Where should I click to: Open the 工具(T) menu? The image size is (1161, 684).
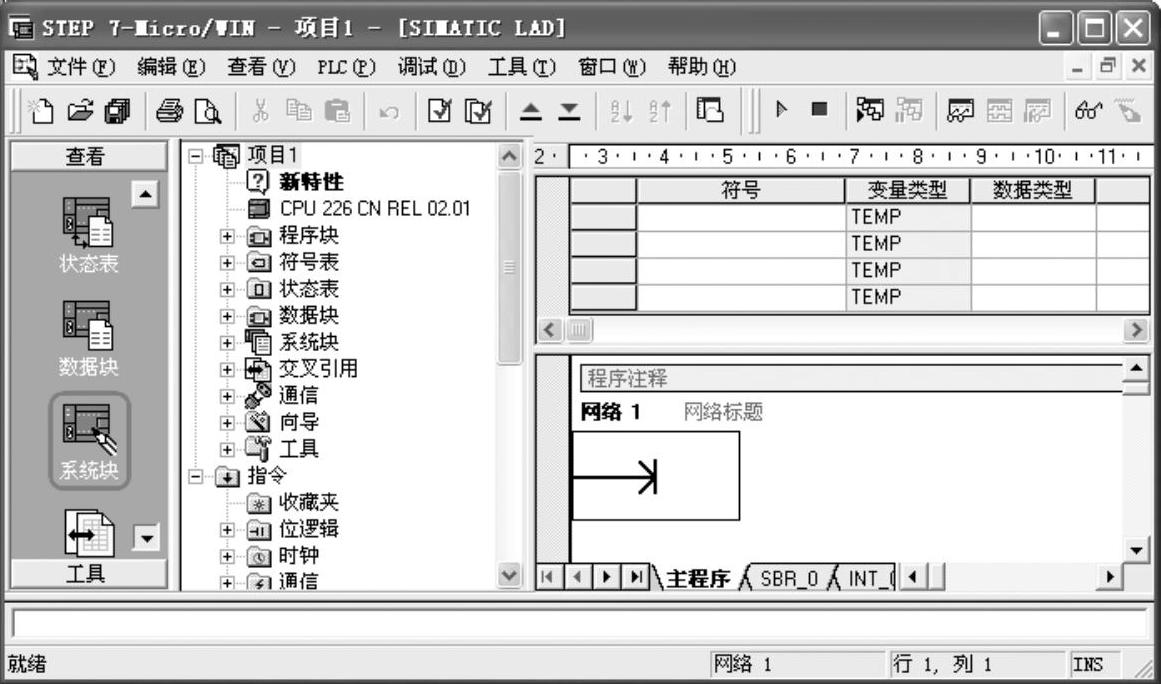pyautogui.click(x=521, y=68)
